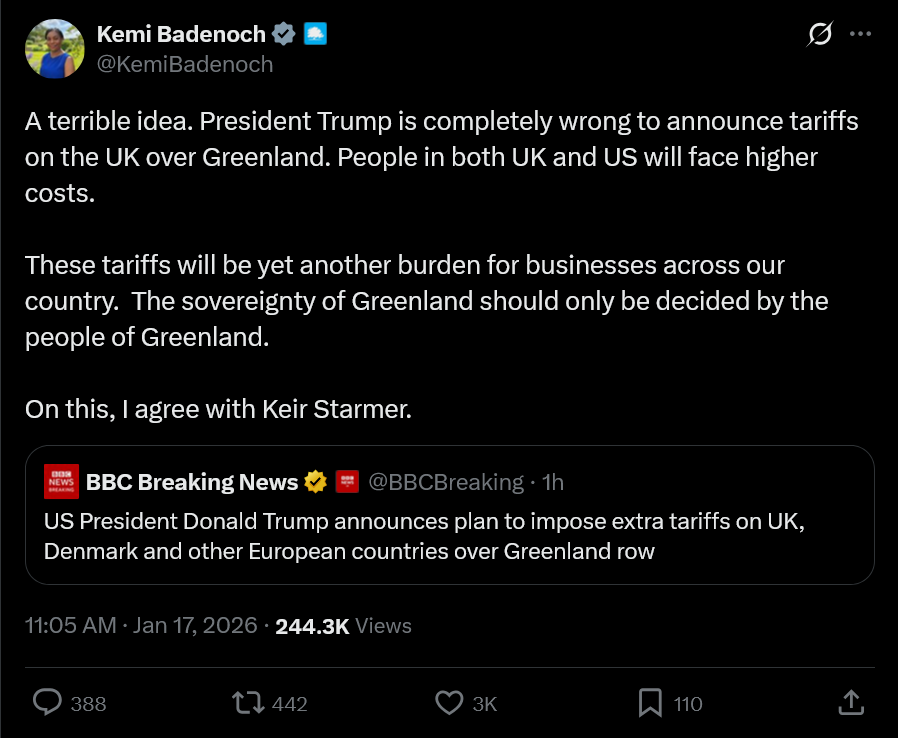Click the Kemi Badenoch display name
The width and height of the screenshot is (898, 738).
(181, 34)
